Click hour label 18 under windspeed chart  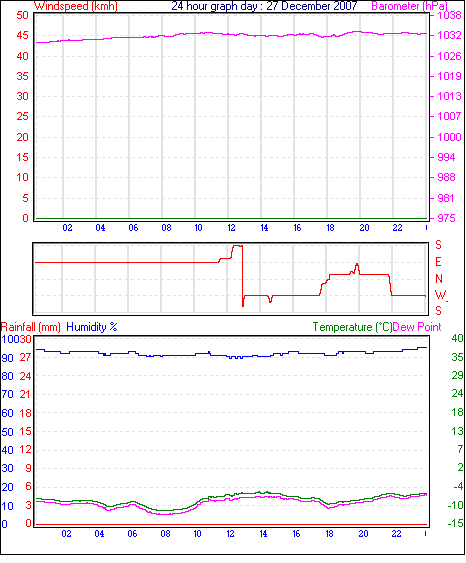point(330,228)
